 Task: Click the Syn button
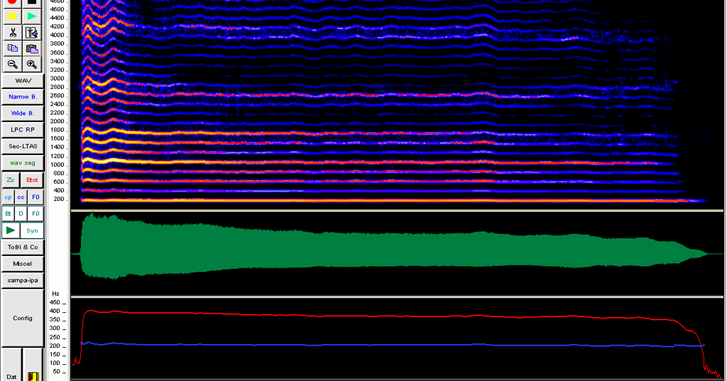32,230
